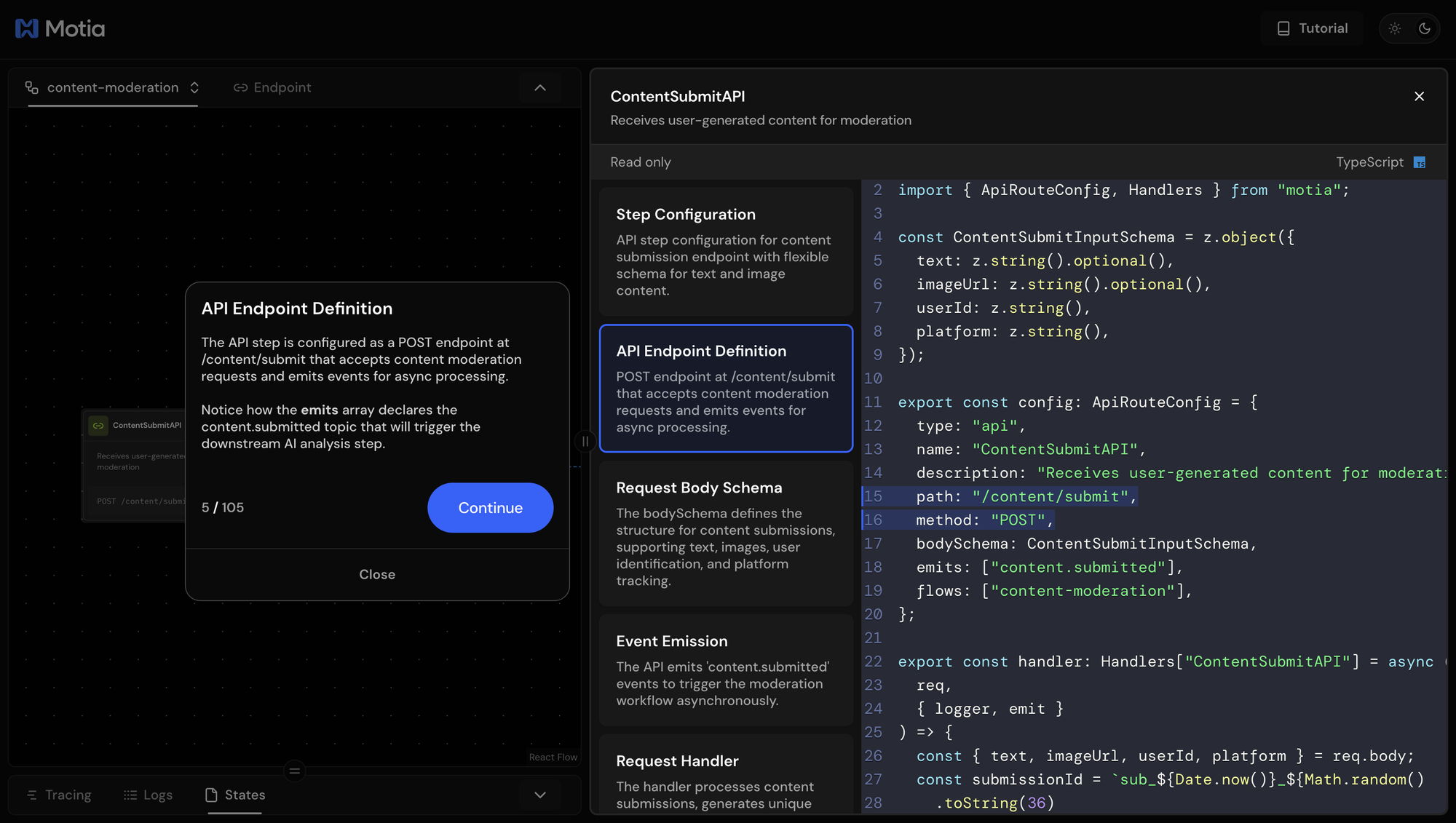Click vertical panel resize handle
The height and width of the screenshot is (823, 1456).
coord(585,441)
